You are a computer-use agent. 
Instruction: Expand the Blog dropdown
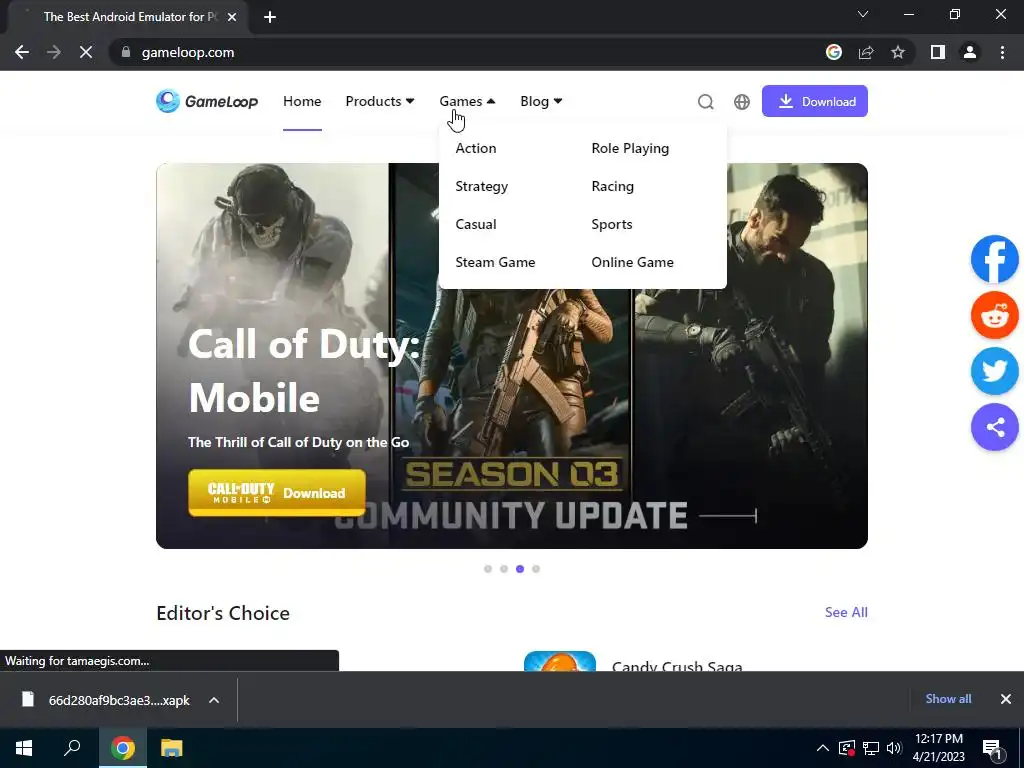[x=541, y=101]
